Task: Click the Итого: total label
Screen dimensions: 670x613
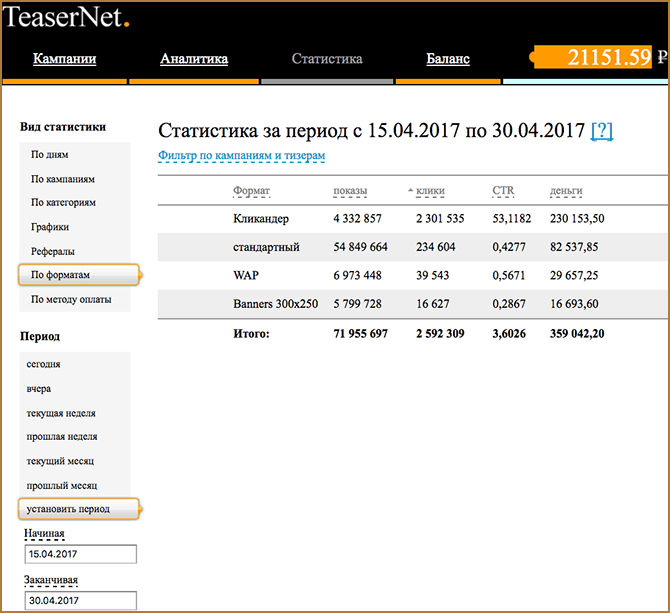Action: coord(251,334)
